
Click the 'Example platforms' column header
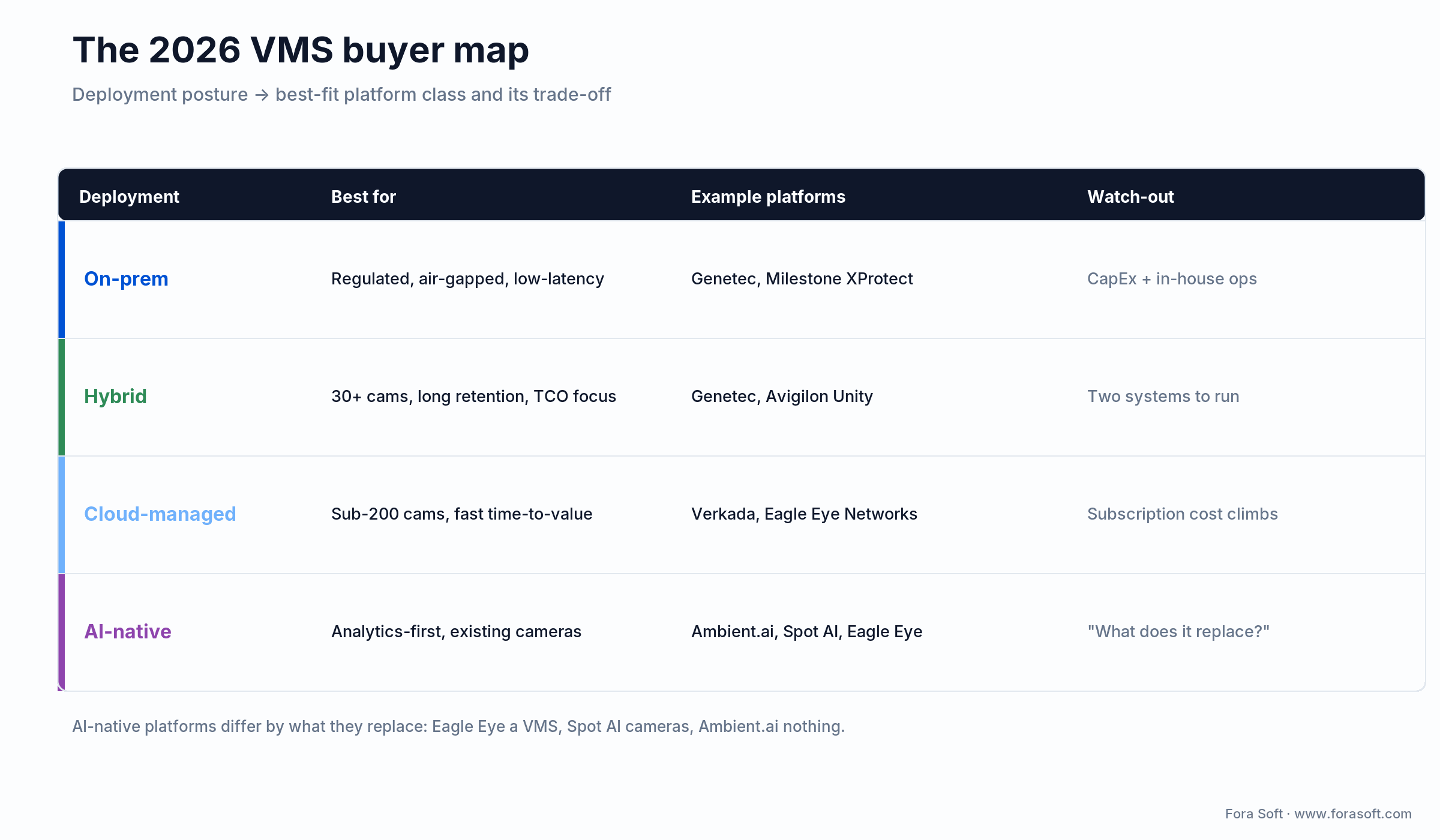768,197
